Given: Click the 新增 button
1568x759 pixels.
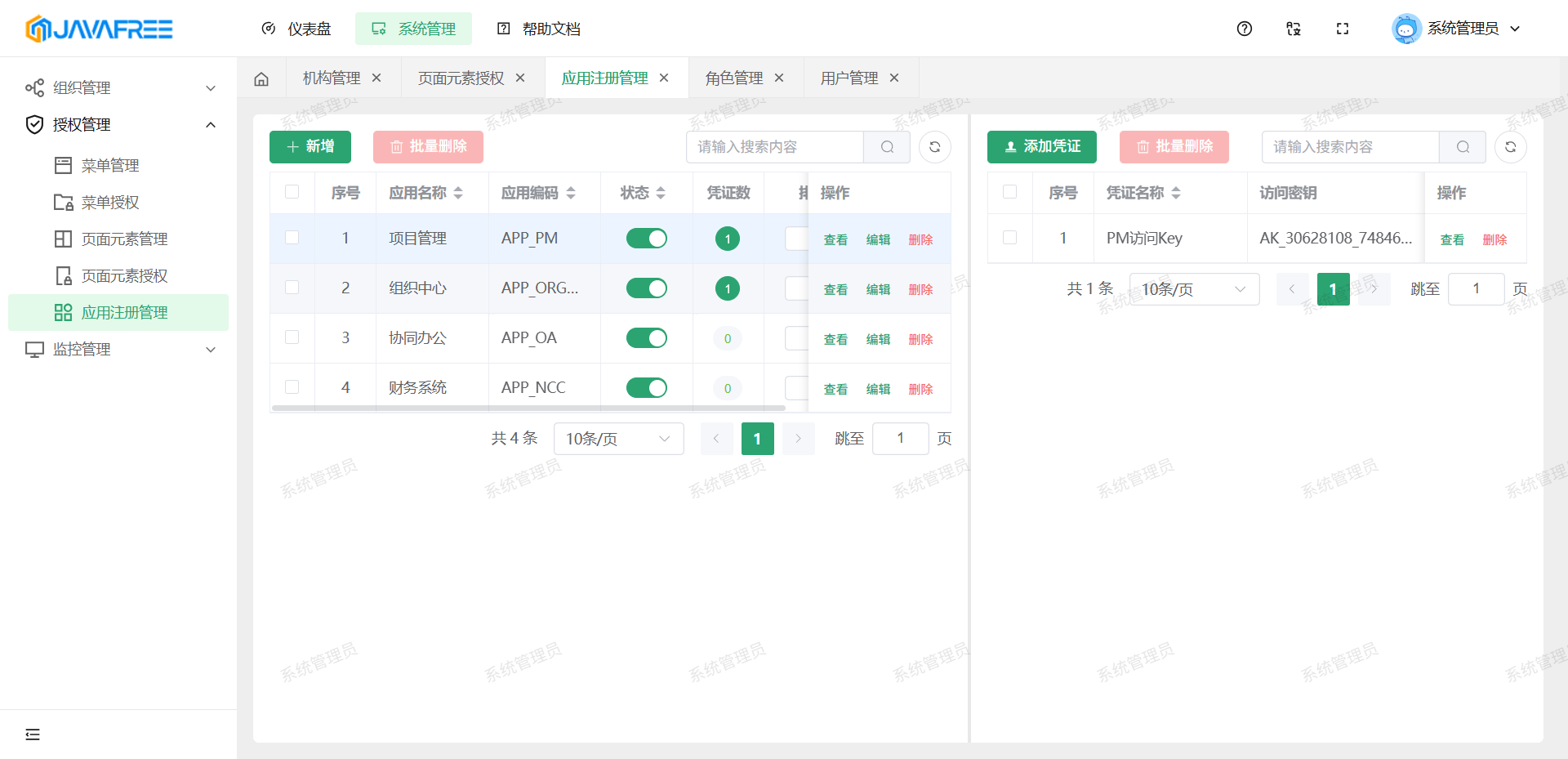Looking at the screenshot, I should [310, 147].
